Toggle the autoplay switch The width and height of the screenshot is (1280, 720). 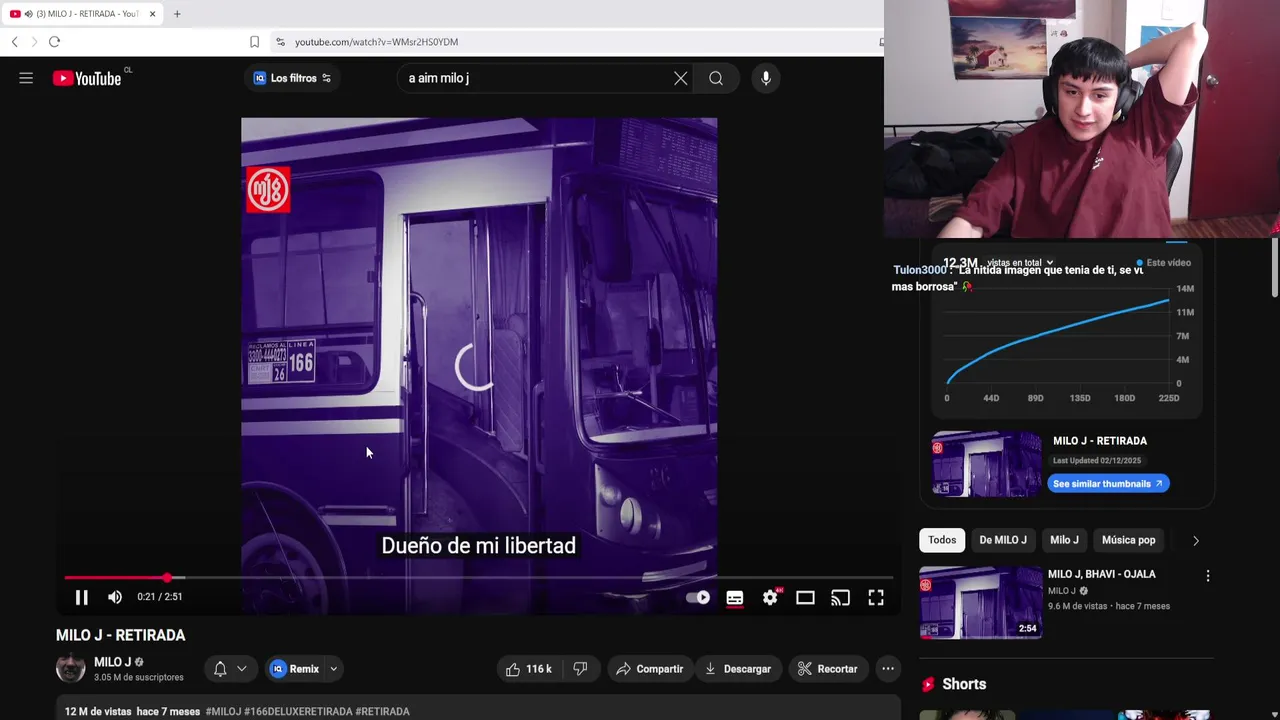click(698, 597)
